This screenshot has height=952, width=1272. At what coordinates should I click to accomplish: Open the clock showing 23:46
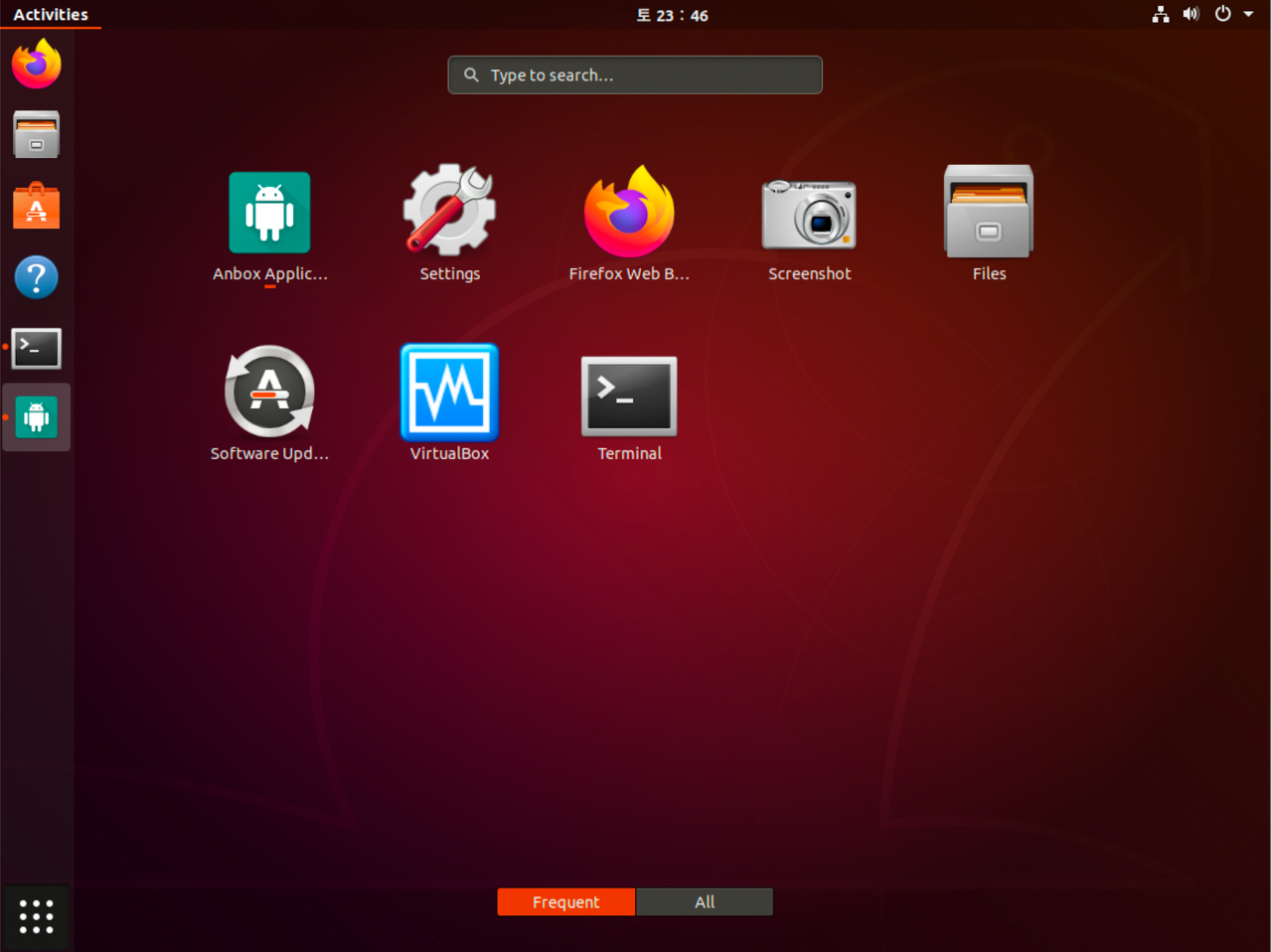[x=672, y=15]
